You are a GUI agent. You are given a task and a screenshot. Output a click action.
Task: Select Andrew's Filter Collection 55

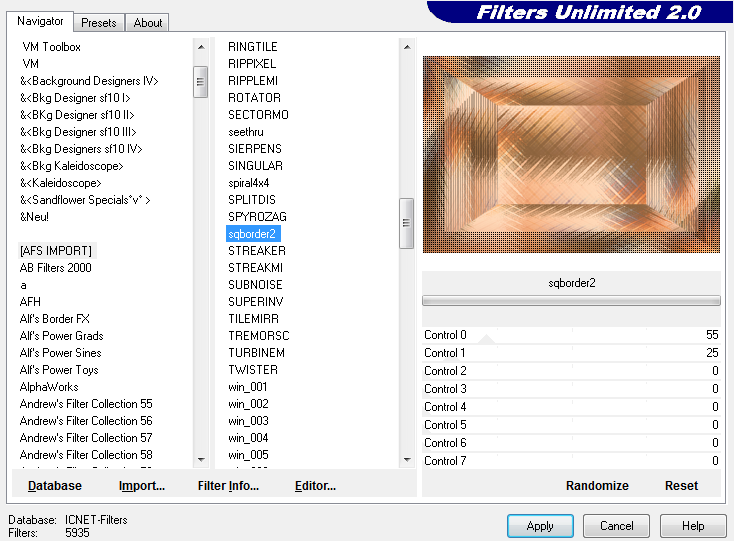click(86, 404)
